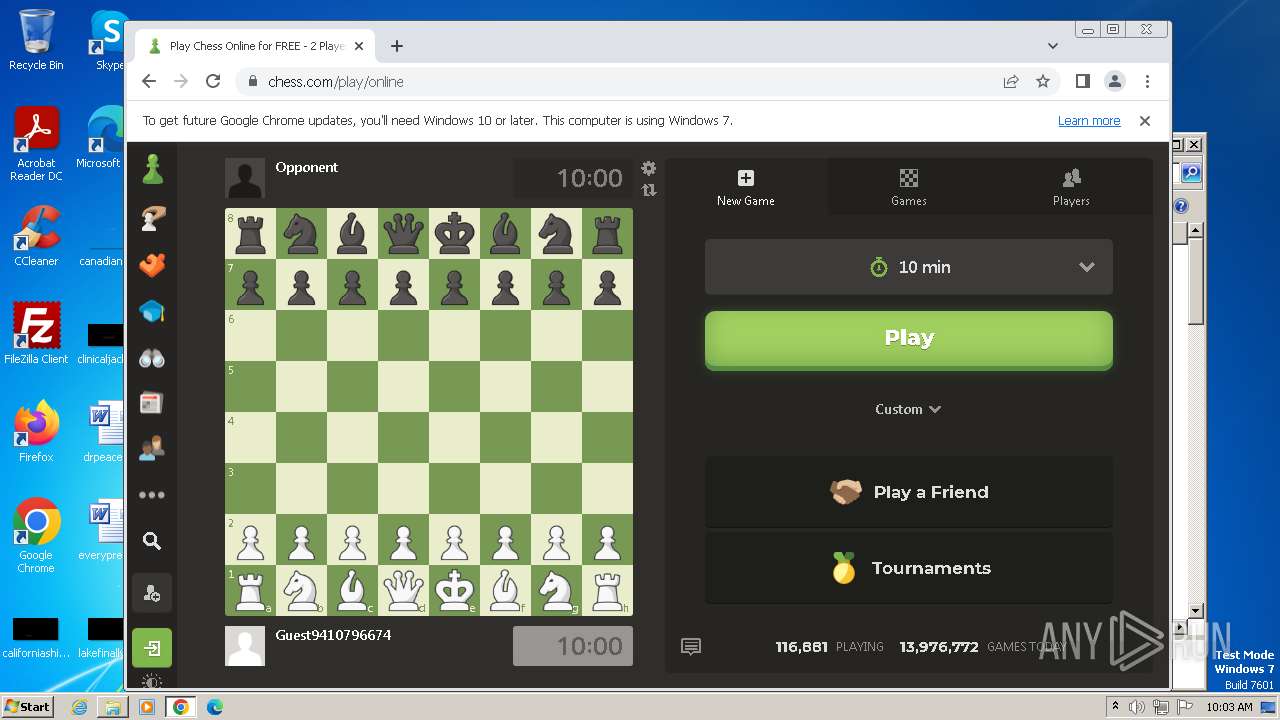
Task: Reload the chess.com page
Action: (213, 82)
